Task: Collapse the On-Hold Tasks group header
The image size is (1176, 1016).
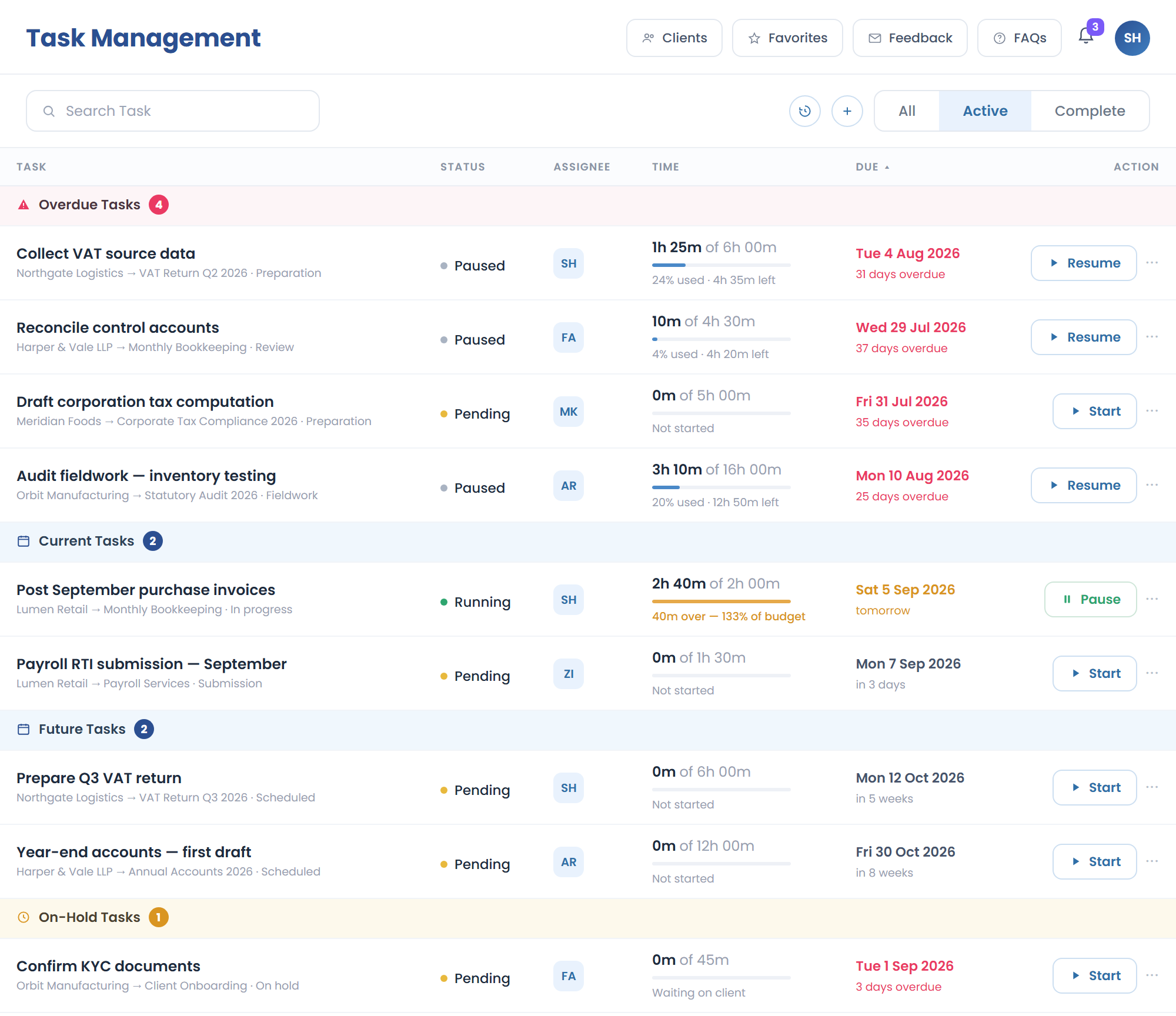Action: pos(588,918)
